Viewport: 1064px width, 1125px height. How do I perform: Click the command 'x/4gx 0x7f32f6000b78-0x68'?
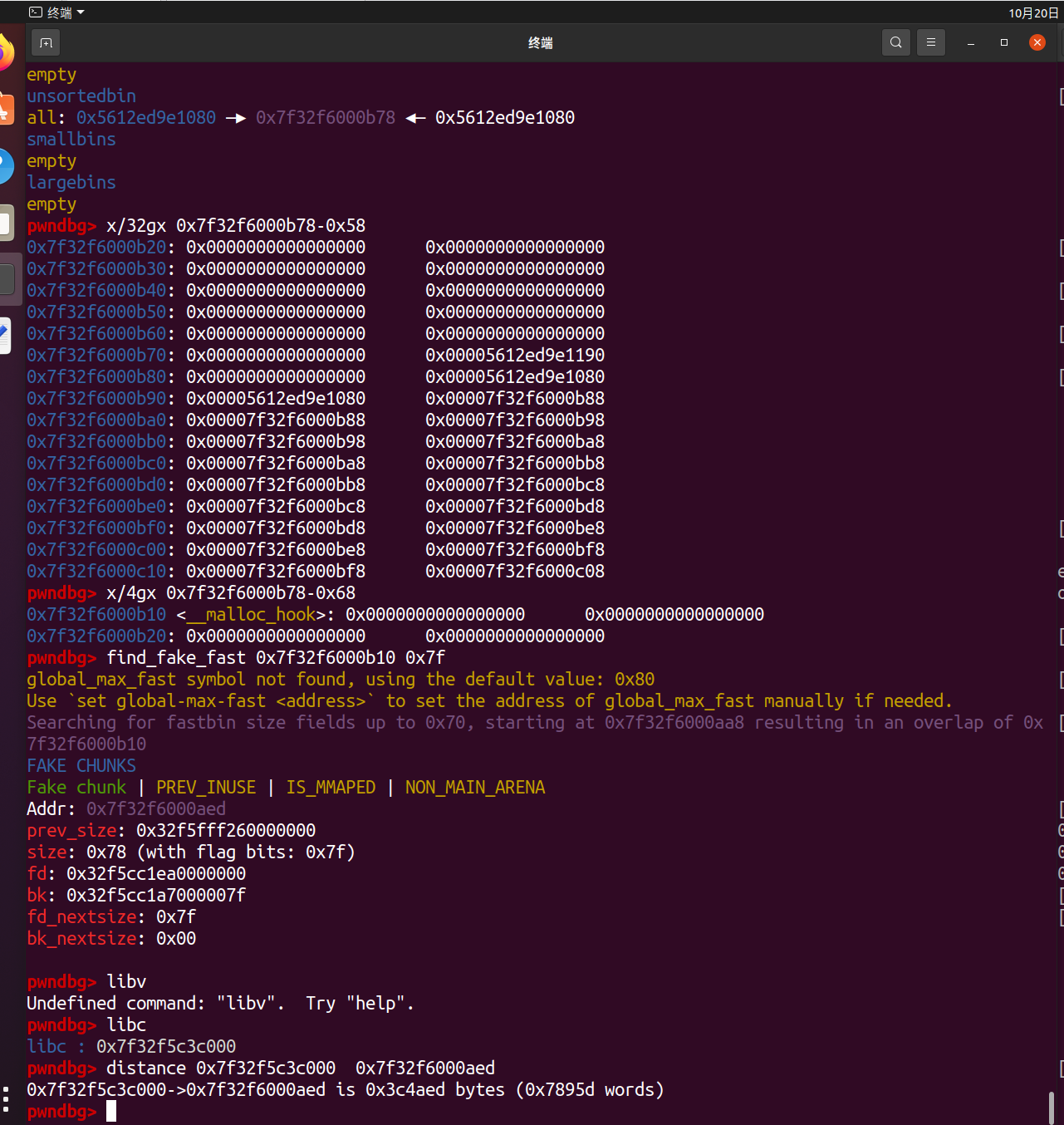[231, 592]
